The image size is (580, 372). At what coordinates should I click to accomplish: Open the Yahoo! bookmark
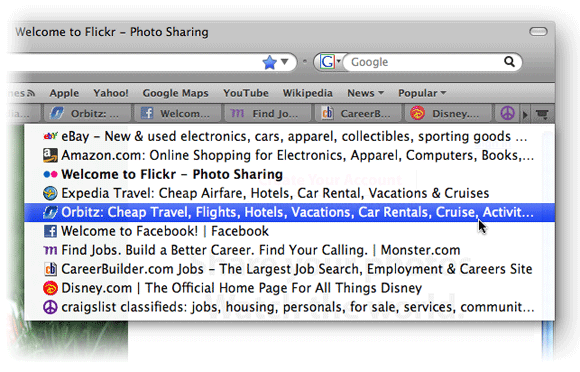(111, 93)
